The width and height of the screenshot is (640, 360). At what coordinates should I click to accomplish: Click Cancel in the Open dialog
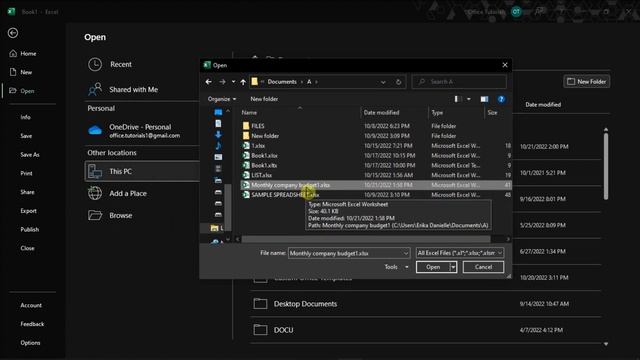tap(483, 267)
